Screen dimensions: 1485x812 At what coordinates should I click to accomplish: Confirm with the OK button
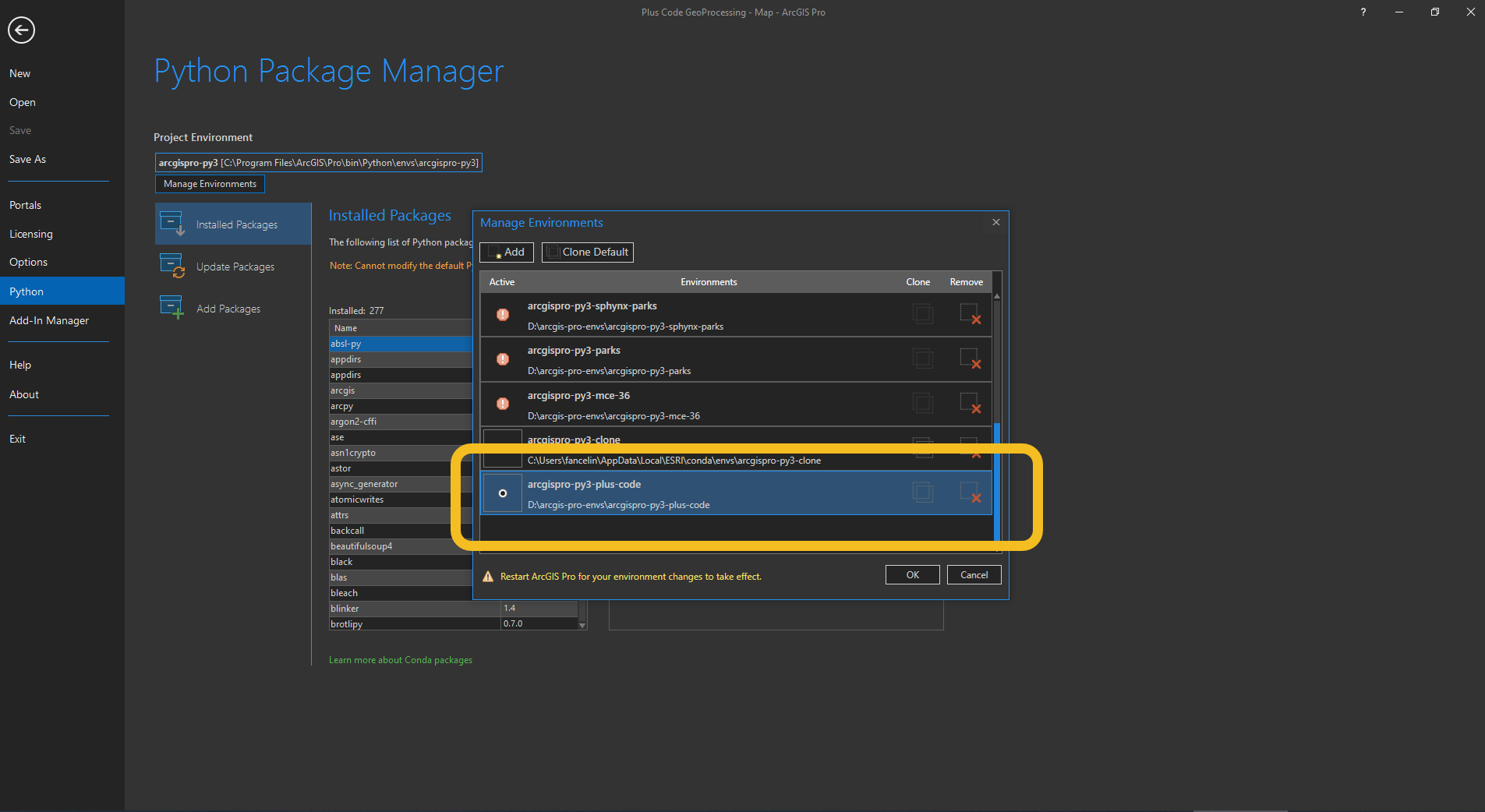click(912, 575)
